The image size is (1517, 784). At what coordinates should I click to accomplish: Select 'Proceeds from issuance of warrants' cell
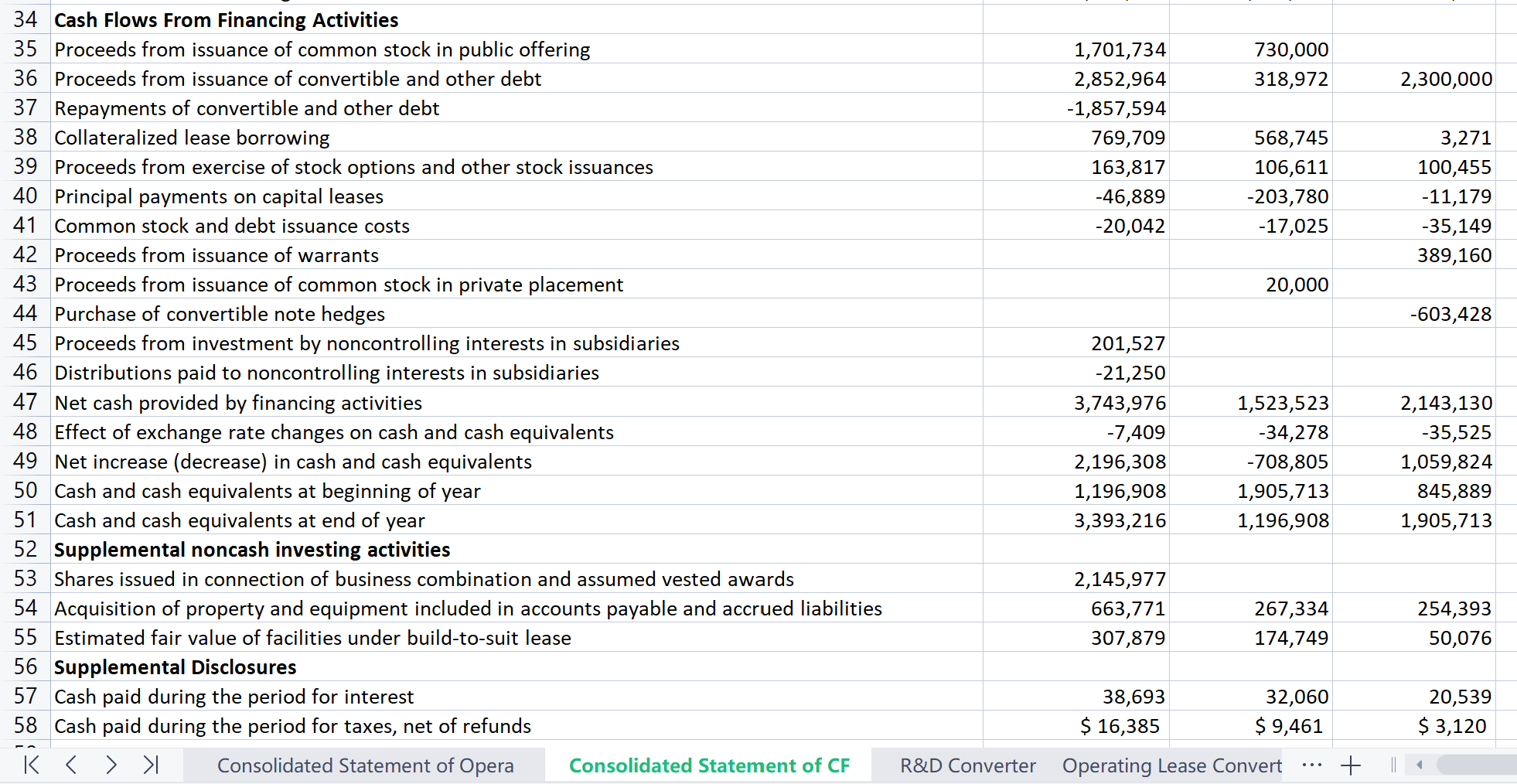[x=516, y=254]
